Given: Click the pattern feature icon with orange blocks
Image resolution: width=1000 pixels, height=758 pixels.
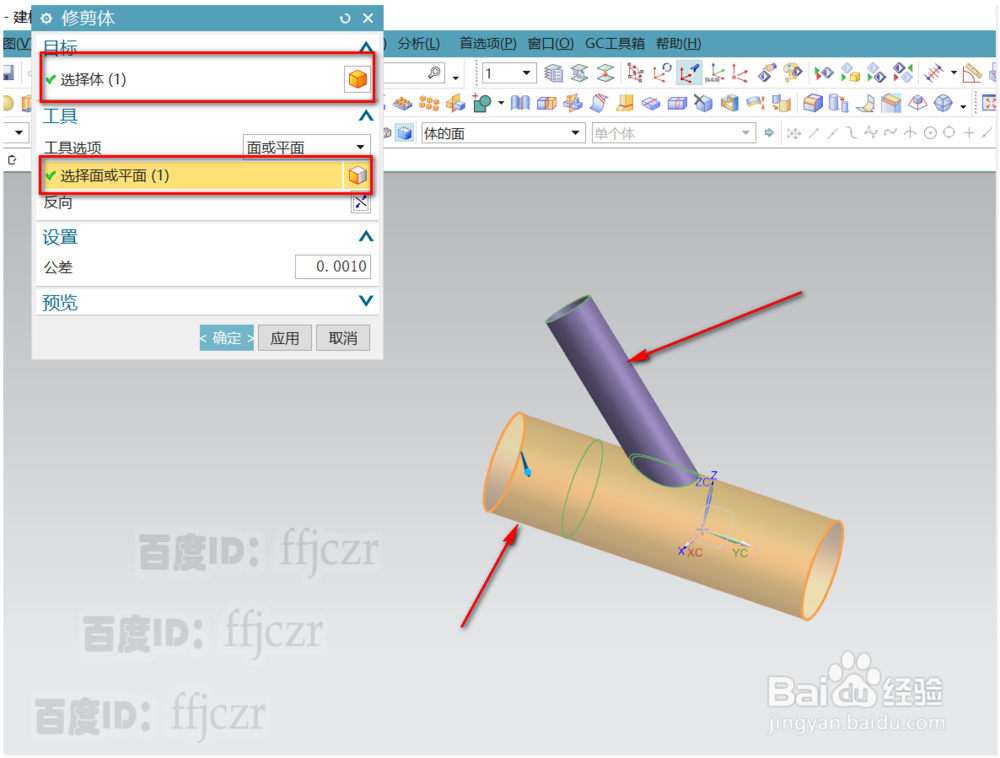Looking at the screenshot, I should (x=429, y=103).
